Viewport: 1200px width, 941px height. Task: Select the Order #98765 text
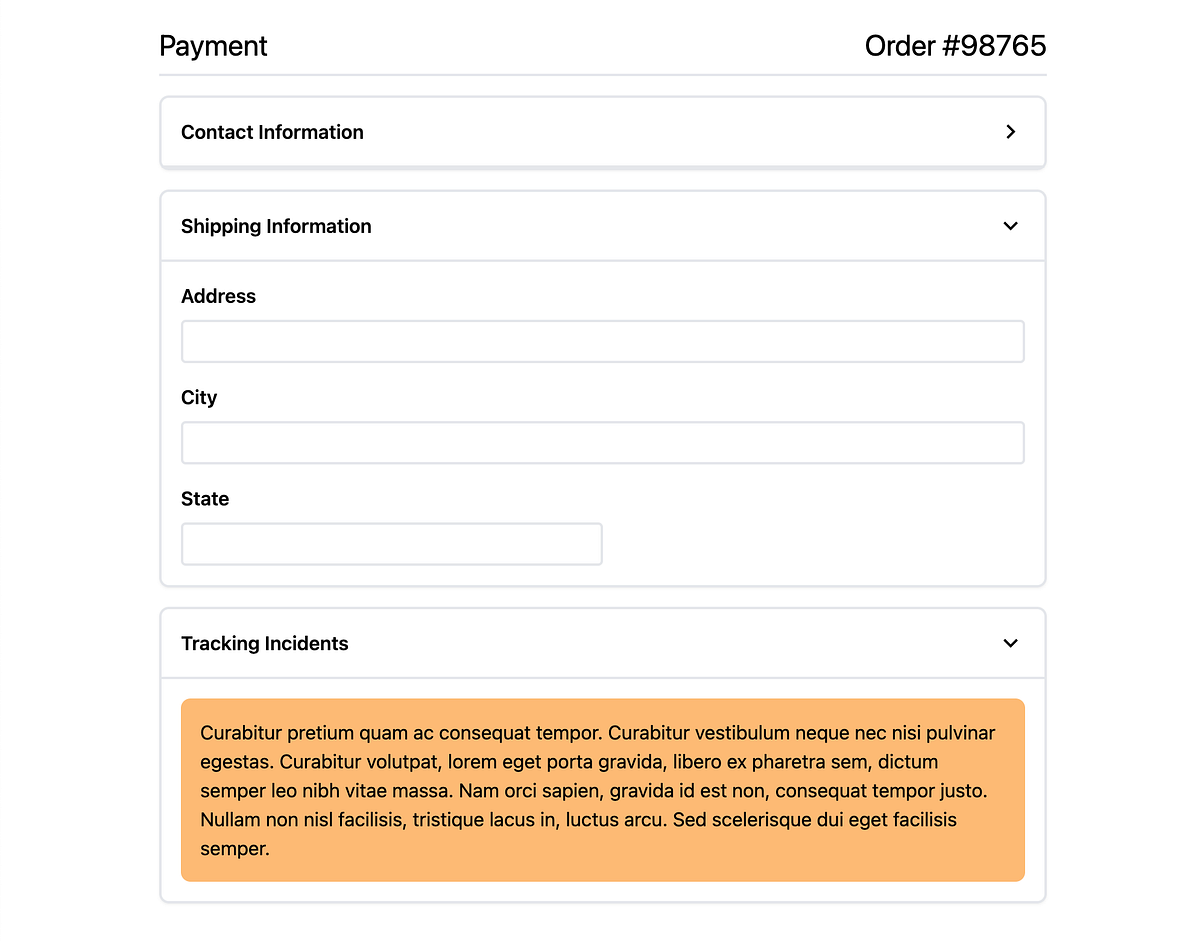(x=955, y=46)
